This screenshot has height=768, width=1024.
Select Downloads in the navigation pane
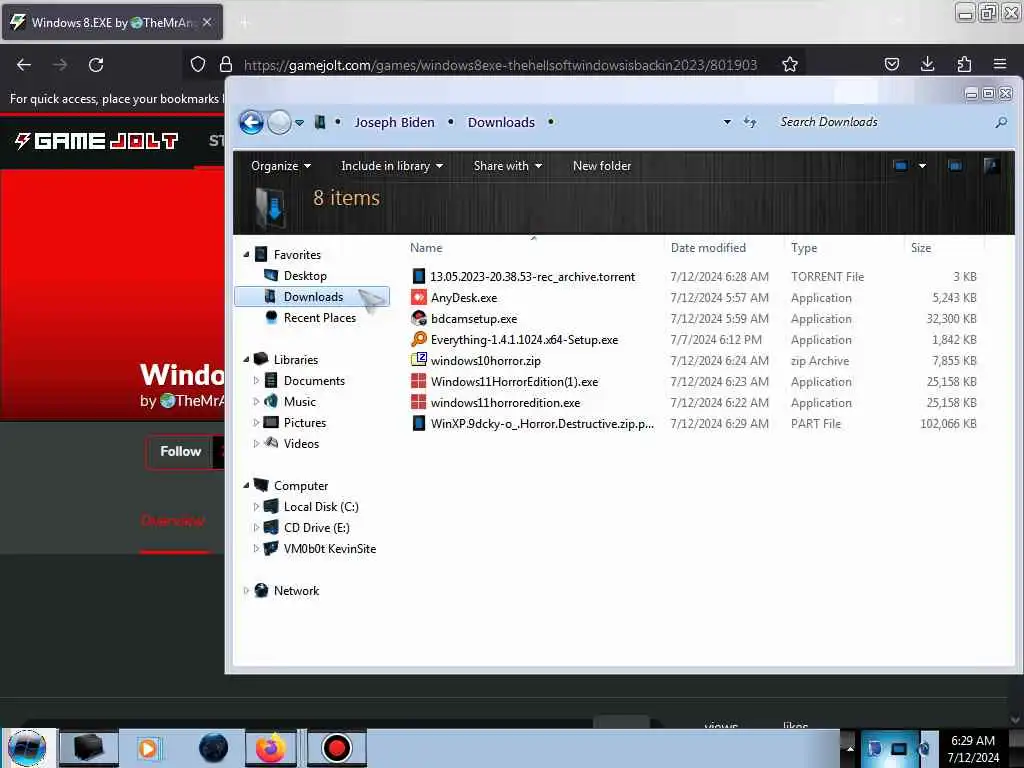(313, 296)
